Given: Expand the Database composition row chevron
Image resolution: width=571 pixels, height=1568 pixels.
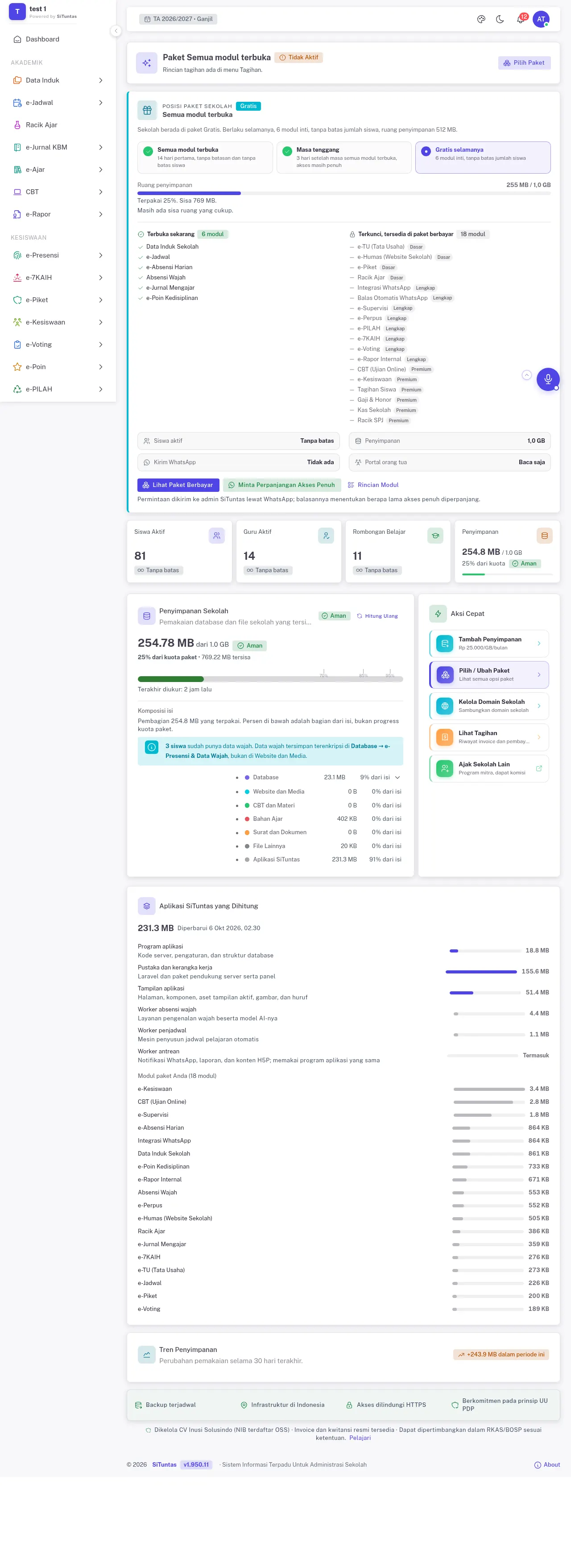Looking at the screenshot, I should click(x=397, y=777).
